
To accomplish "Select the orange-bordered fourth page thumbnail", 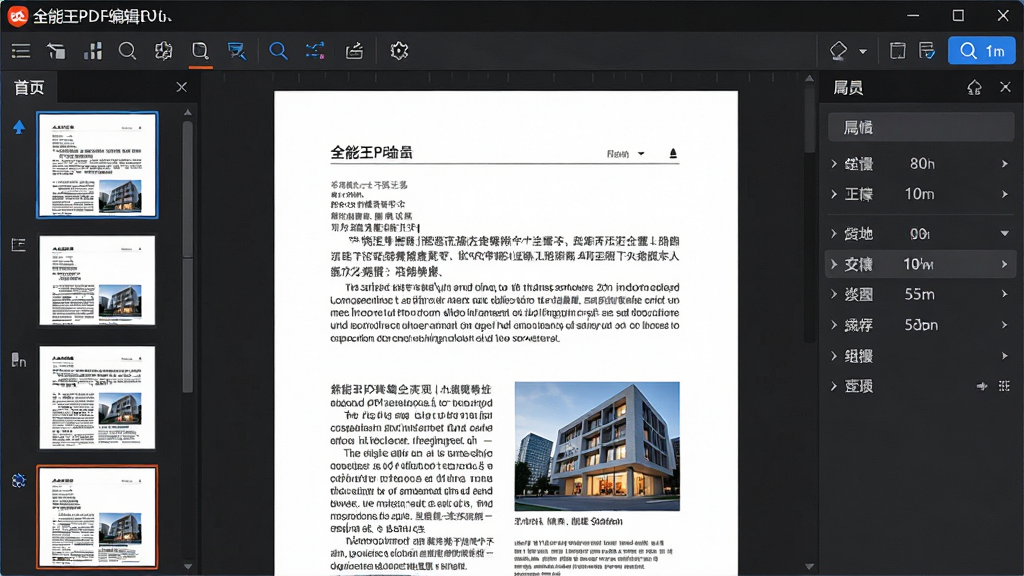I will 97,517.
